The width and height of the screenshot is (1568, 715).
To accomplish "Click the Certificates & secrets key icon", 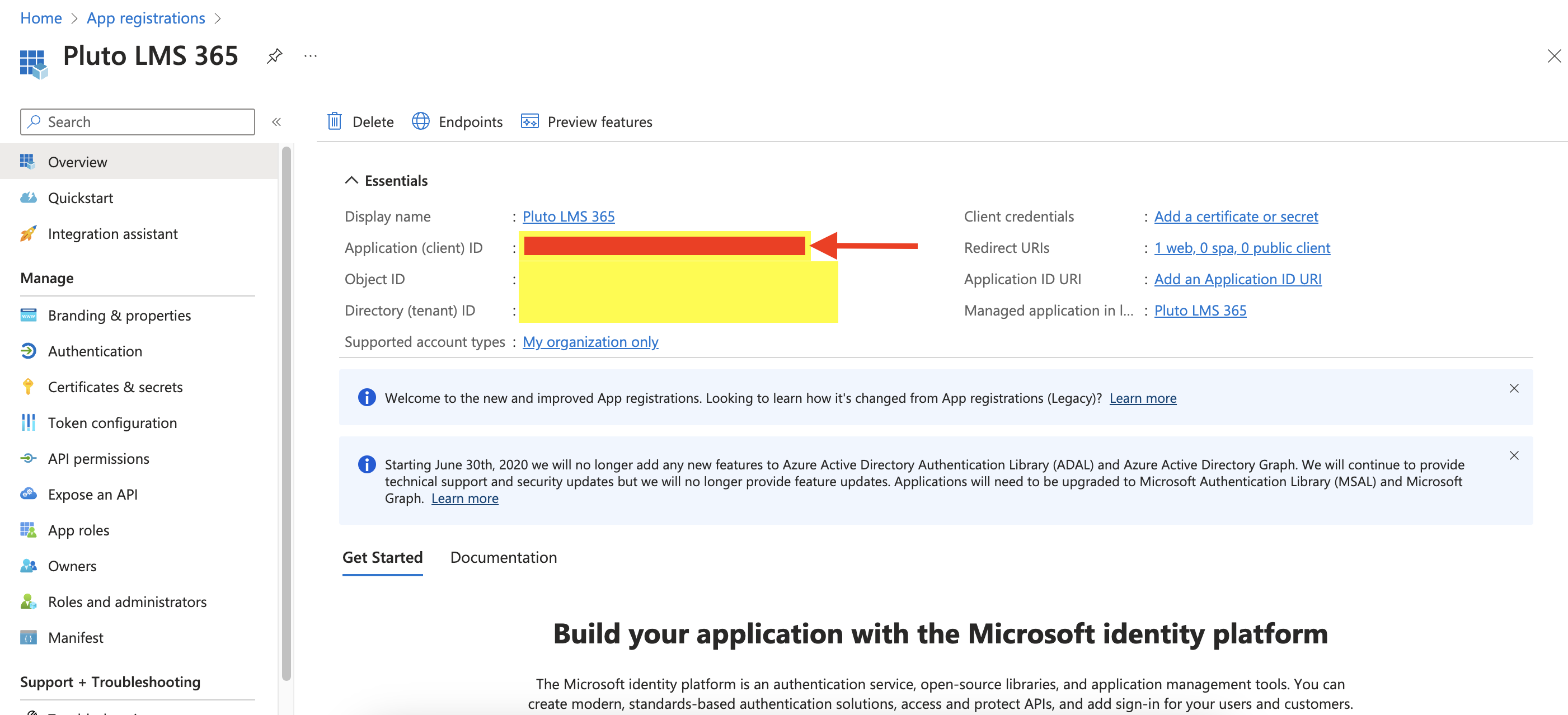I will coord(28,387).
